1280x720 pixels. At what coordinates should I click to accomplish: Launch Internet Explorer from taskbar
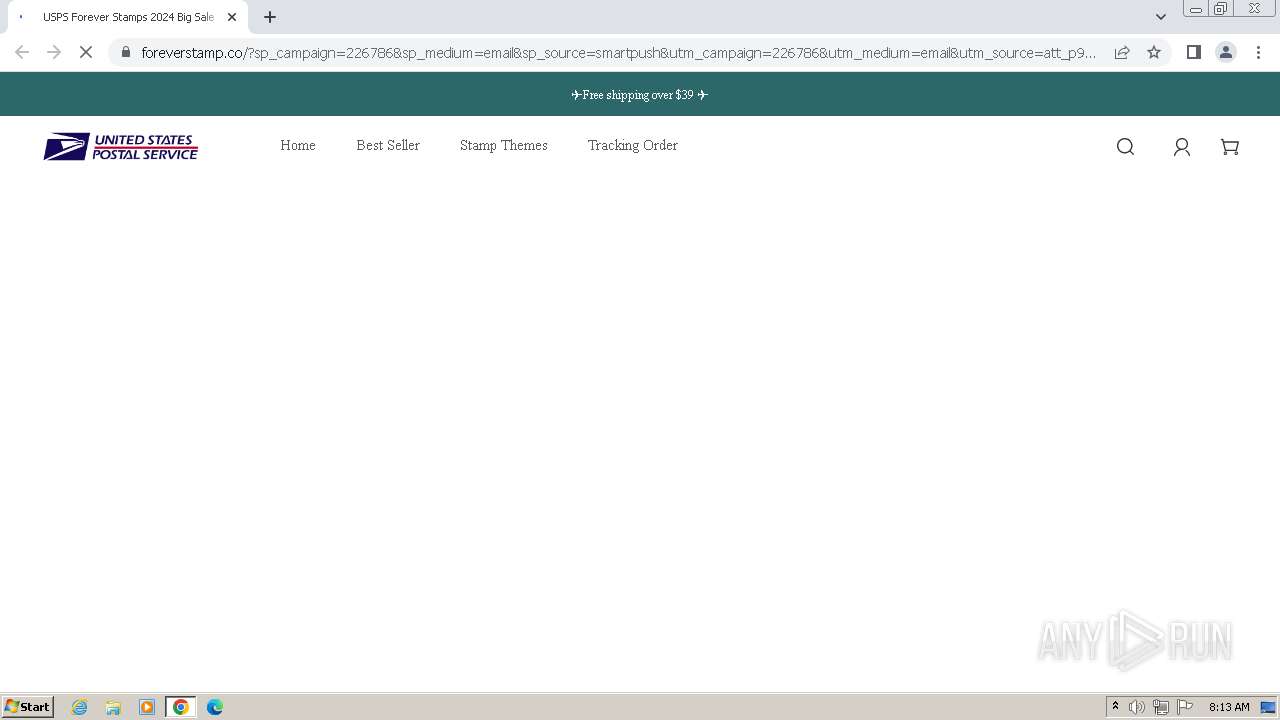(x=80, y=707)
